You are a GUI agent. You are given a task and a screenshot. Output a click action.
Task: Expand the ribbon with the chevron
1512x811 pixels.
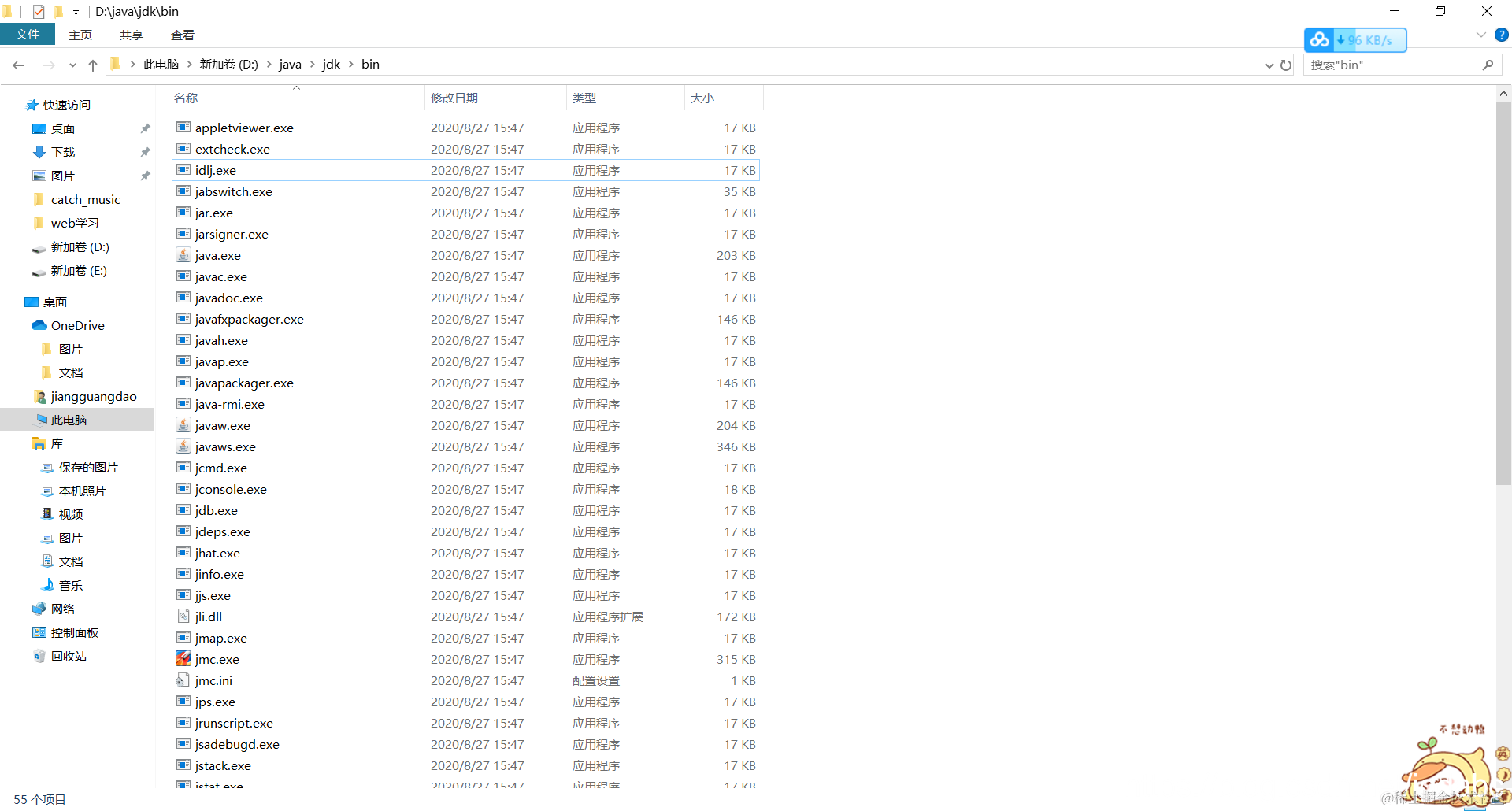[x=1480, y=35]
